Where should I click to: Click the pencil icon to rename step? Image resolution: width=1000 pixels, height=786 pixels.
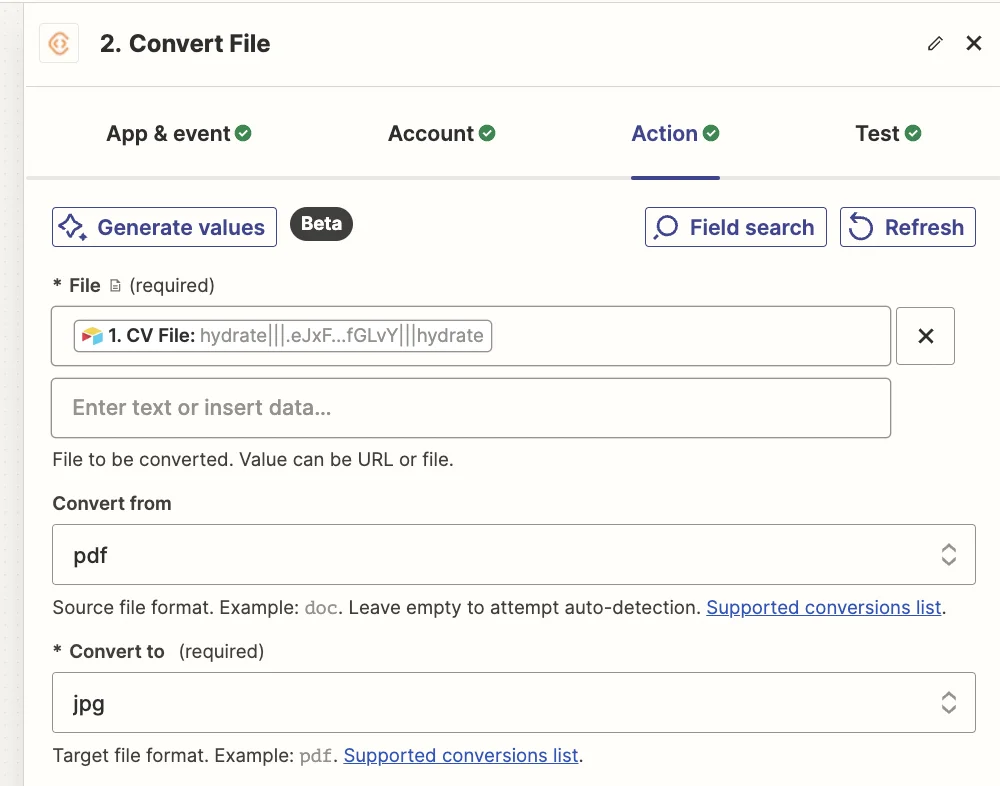coord(935,44)
